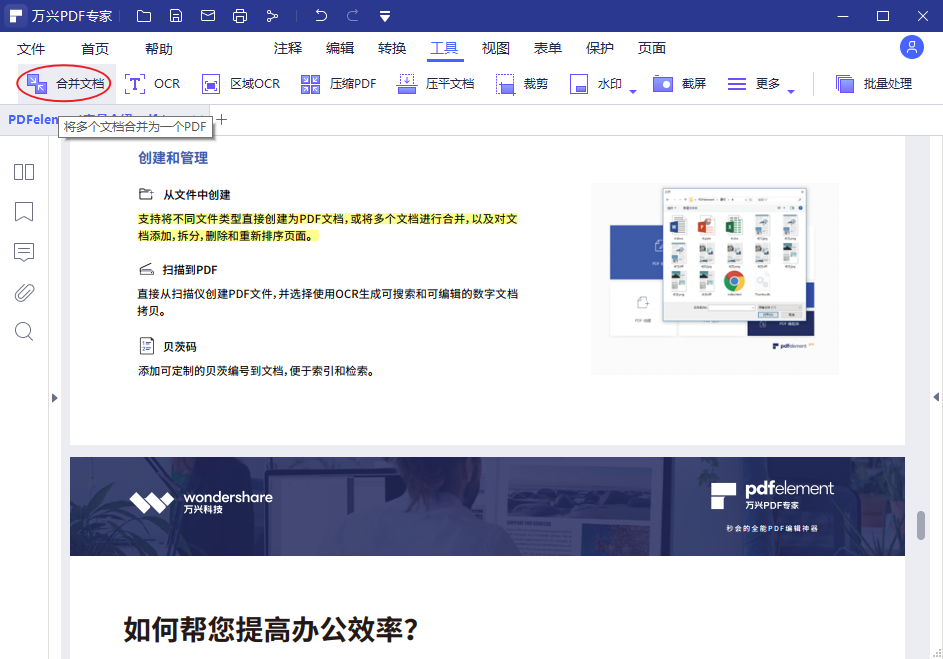Open the 文件 menu
The image size is (943, 659).
click(x=31, y=47)
